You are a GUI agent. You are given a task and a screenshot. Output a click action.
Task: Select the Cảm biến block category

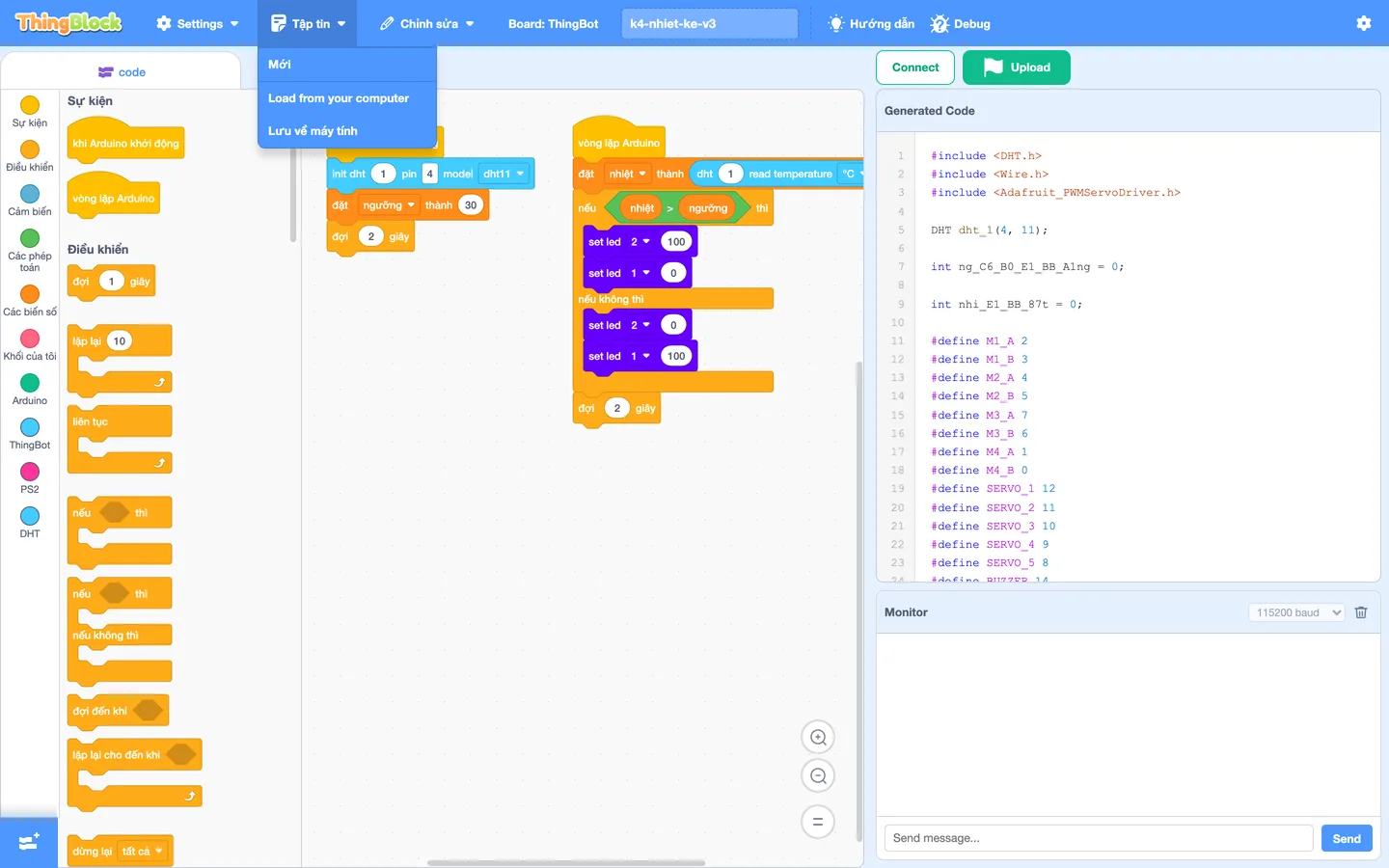pos(30,201)
